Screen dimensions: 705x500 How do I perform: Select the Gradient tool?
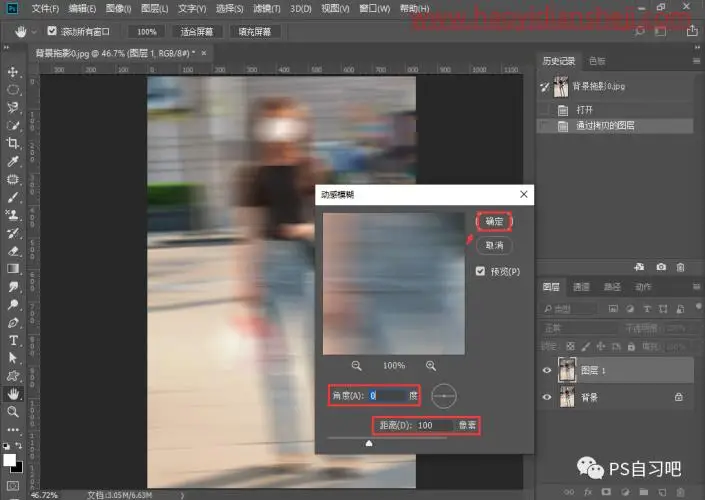[13, 268]
